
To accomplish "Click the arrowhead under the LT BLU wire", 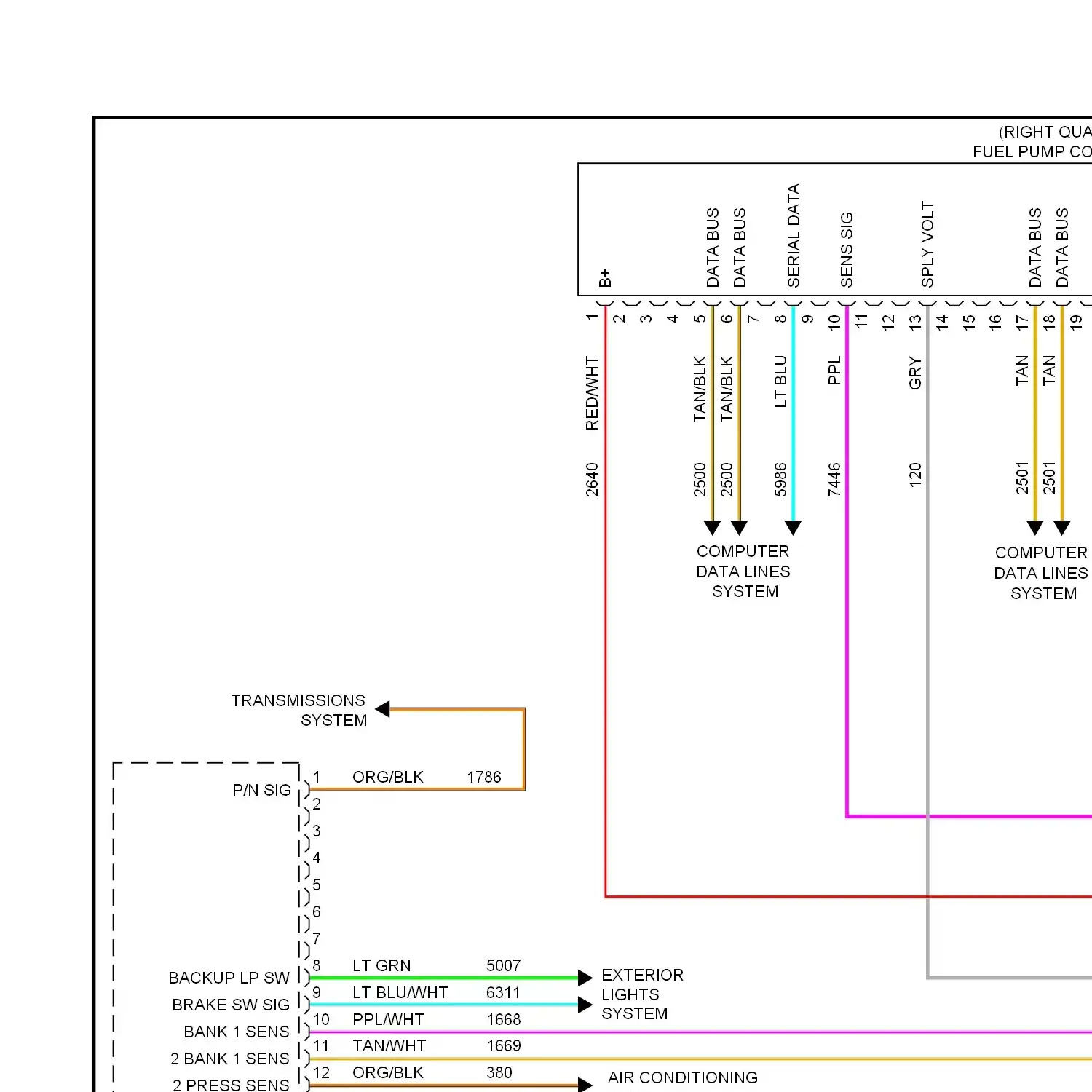I will (x=794, y=528).
